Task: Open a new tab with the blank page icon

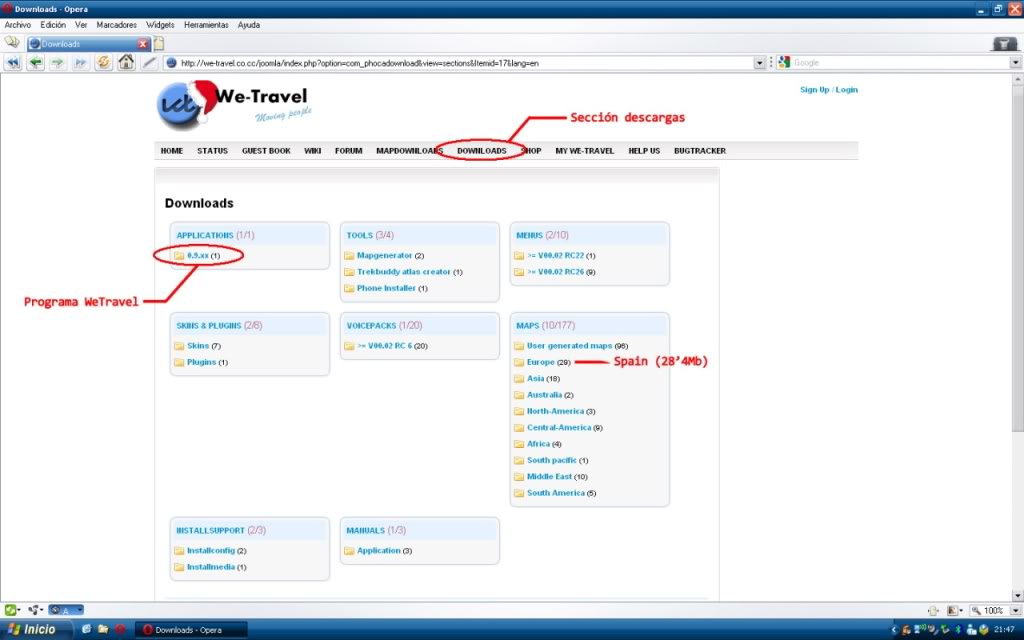Action: tap(159, 44)
